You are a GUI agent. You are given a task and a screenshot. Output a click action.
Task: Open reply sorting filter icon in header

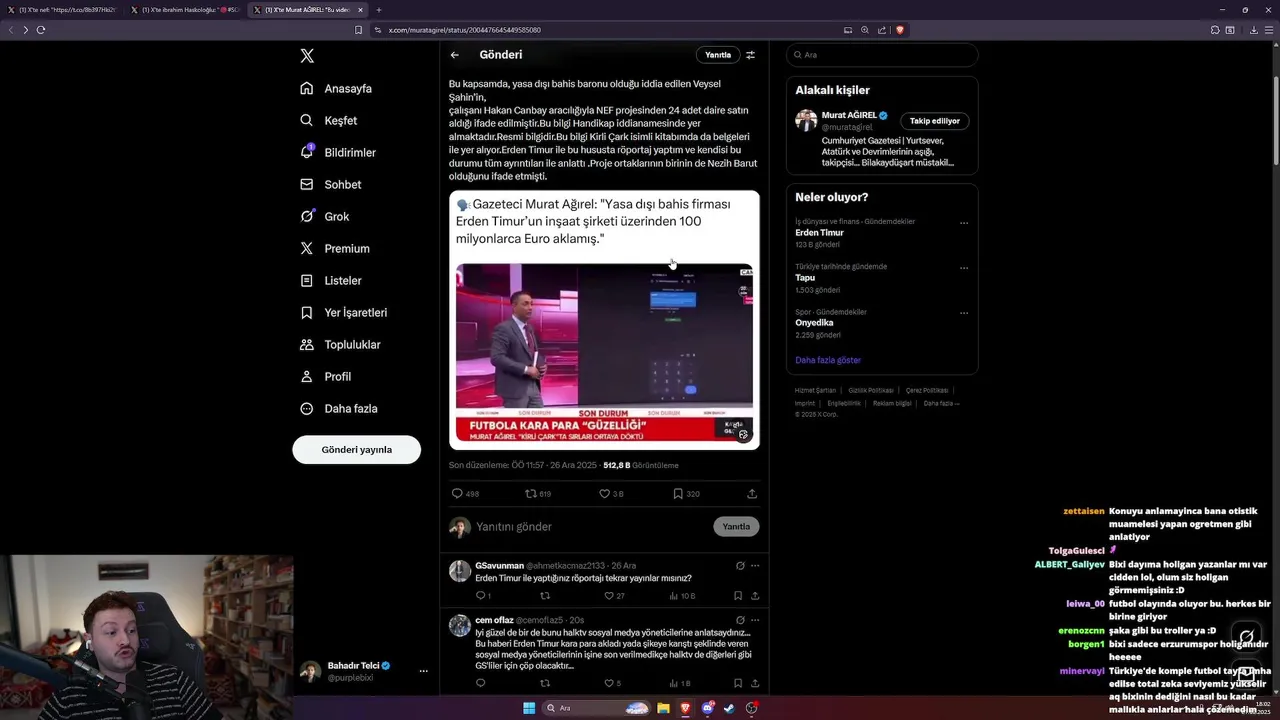pos(751,55)
